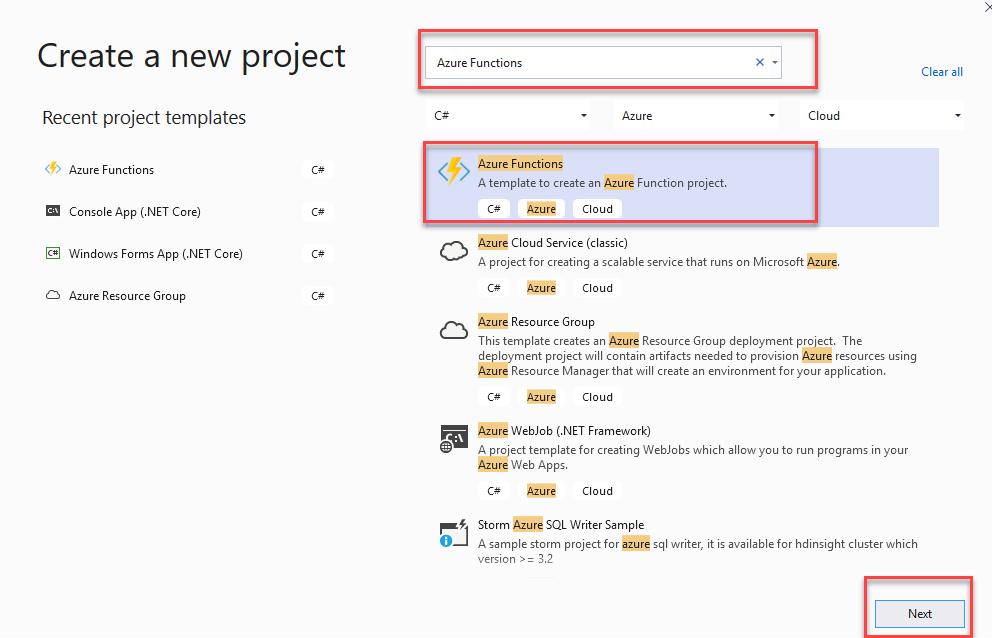Click the C# badge beside recent Azure Resource Group
The height and width of the screenshot is (638, 992).
pyautogui.click(x=318, y=296)
